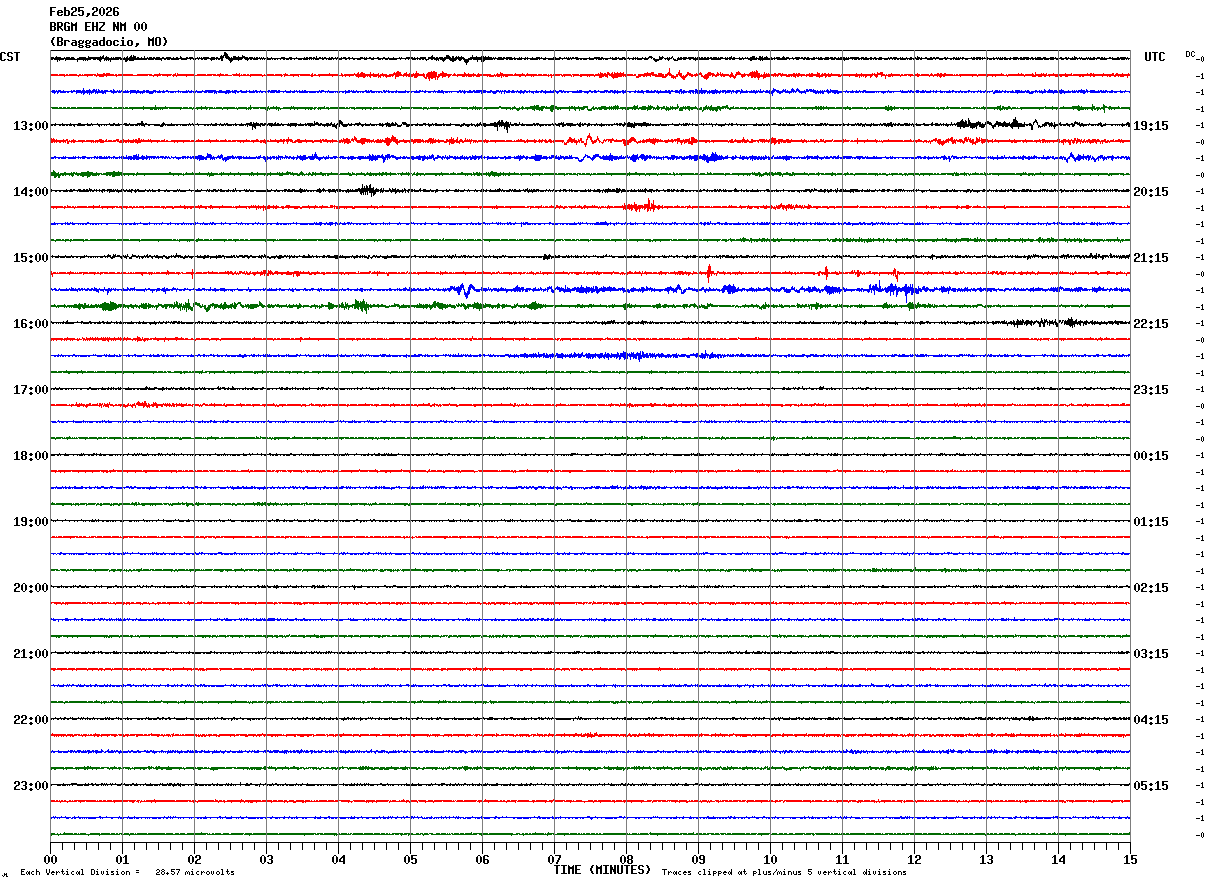Click the DC column header at top right
This screenshot has width=1210, height=886.
click(x=1190, y=54)
